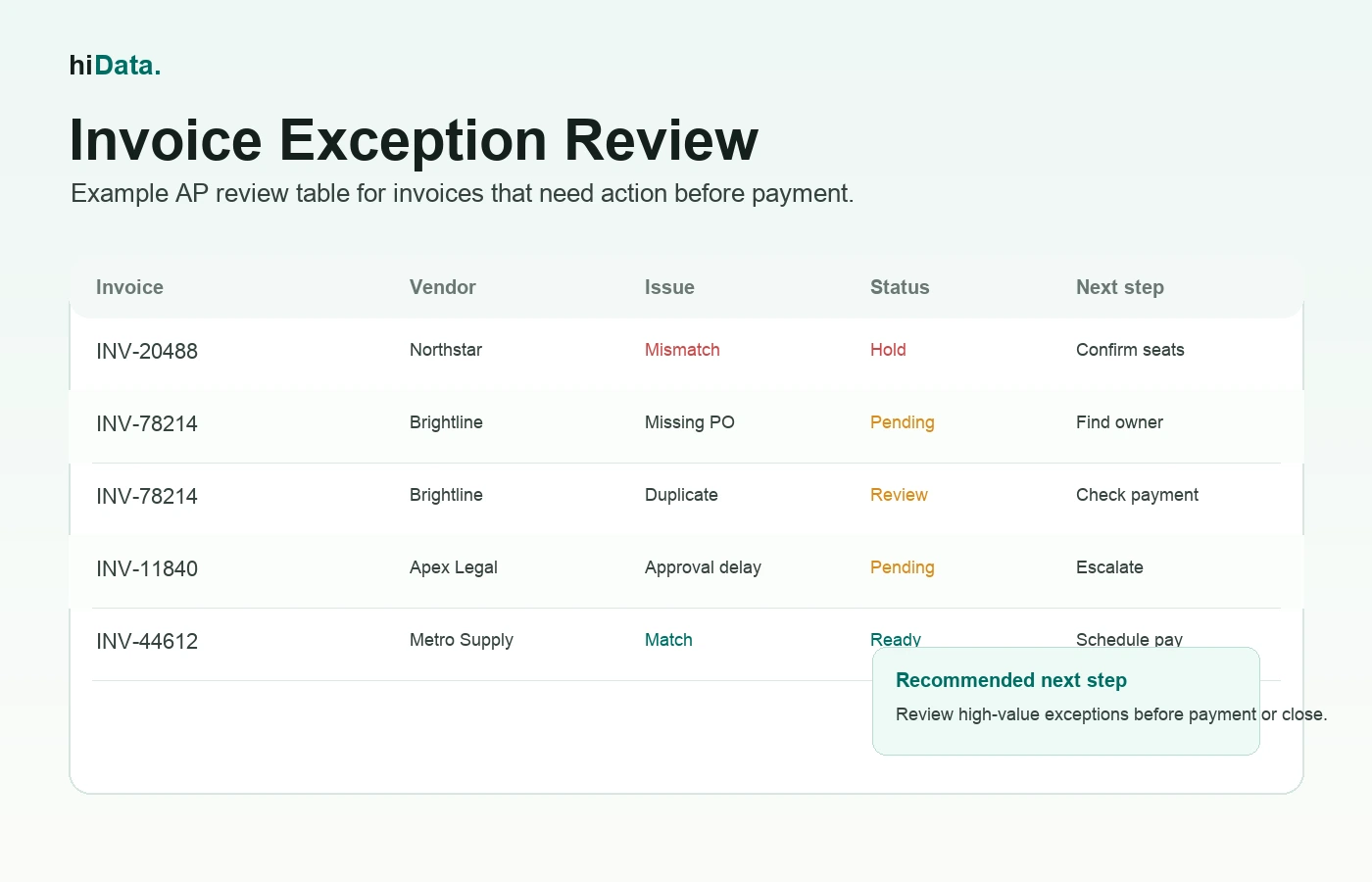Open INV-78214 in the Duplicate row
This screenshot has width=1372, height=882.
(147, 496)
